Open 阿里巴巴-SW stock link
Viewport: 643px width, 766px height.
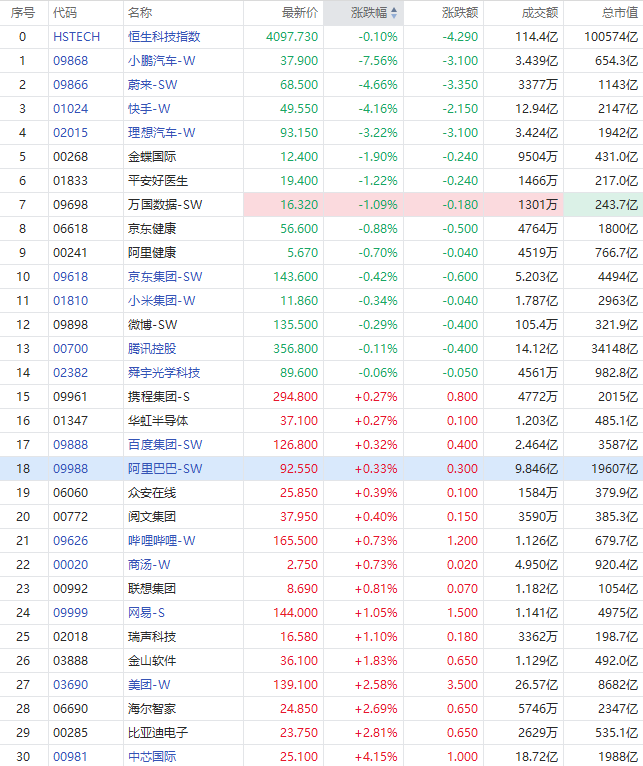165,468
